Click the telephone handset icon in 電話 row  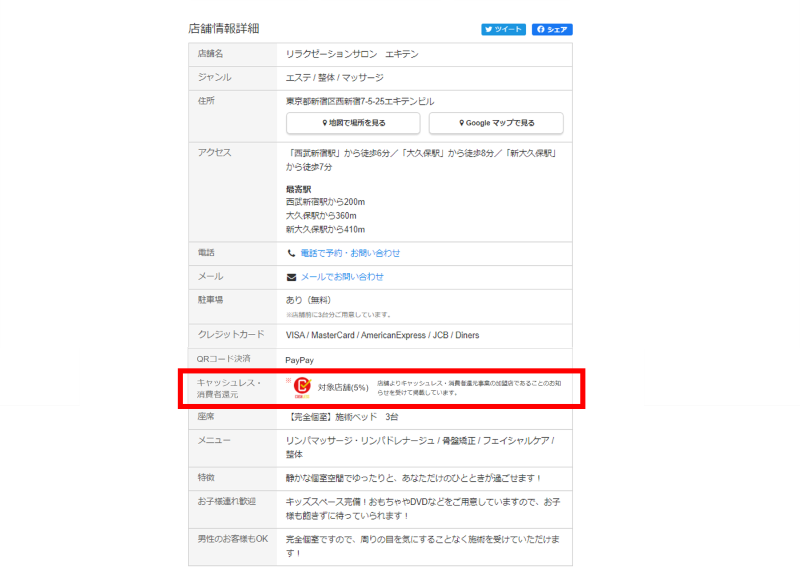pos(291,254)
